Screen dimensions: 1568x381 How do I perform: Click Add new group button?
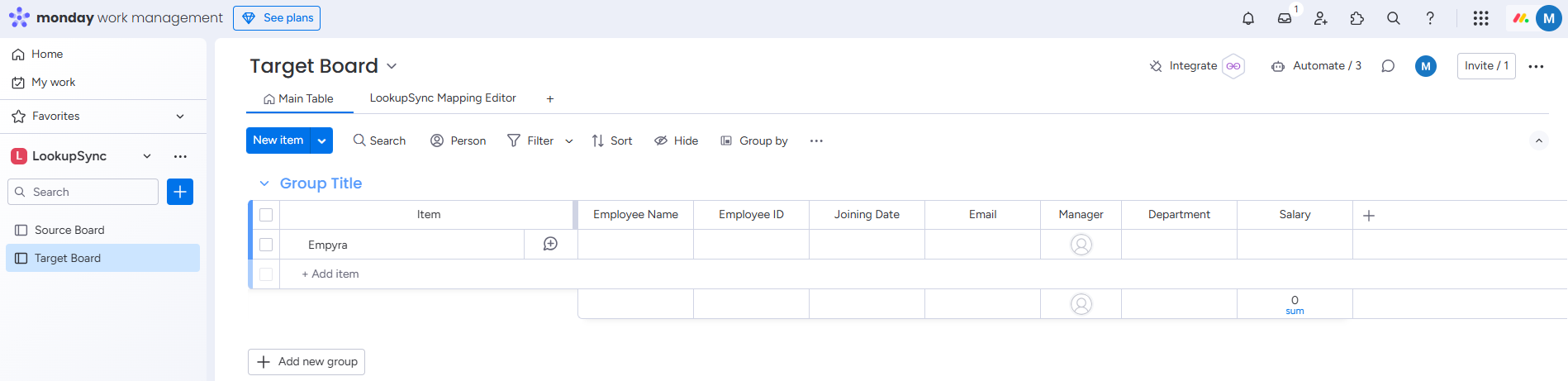tap(306, 361)
